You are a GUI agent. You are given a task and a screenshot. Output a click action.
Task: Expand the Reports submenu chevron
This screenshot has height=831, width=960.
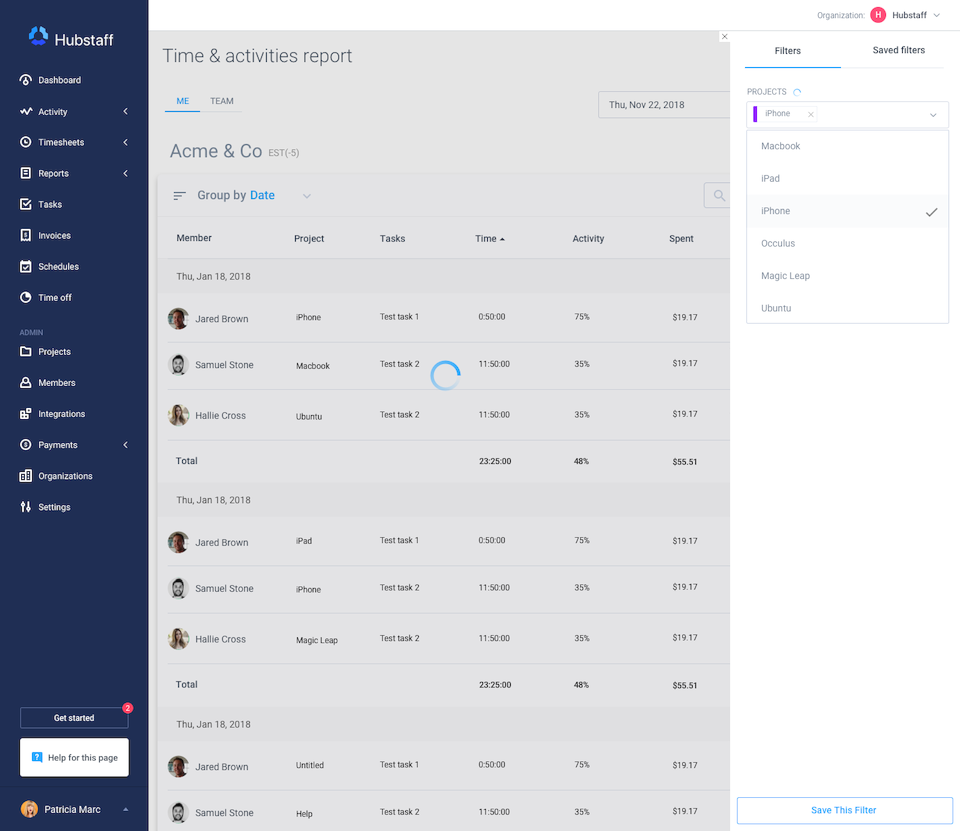coord(126,173)
